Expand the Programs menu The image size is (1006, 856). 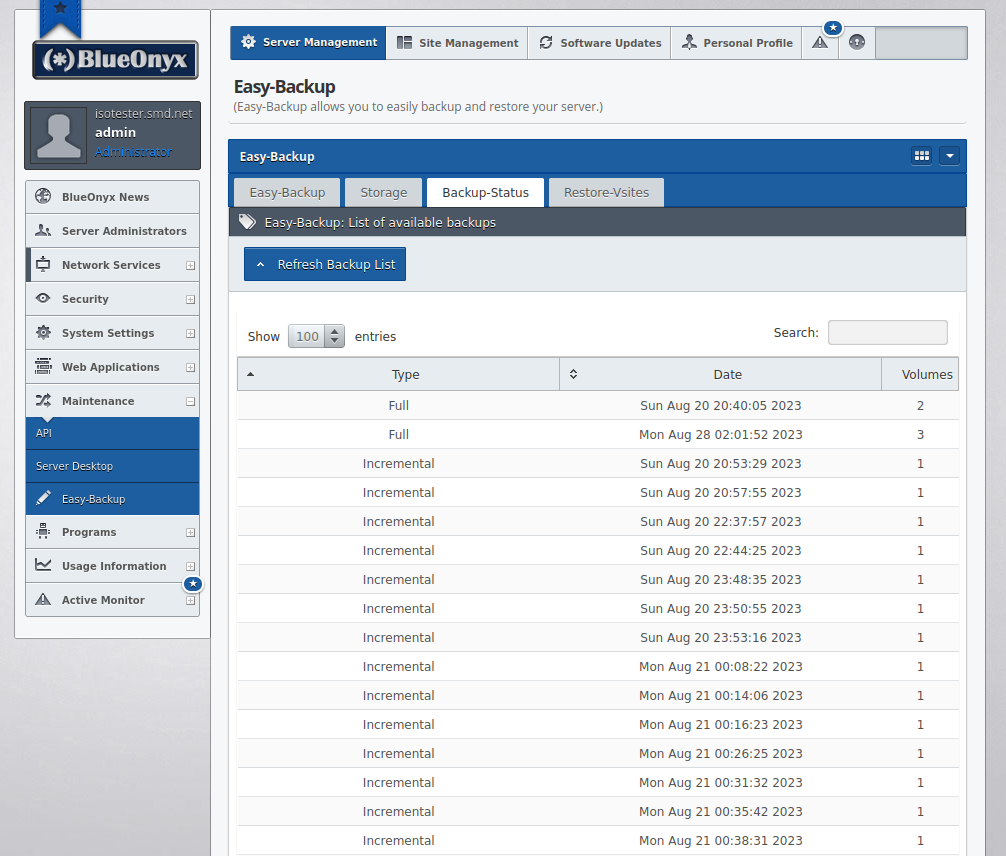pyautogui.click(x=191, y=533)
